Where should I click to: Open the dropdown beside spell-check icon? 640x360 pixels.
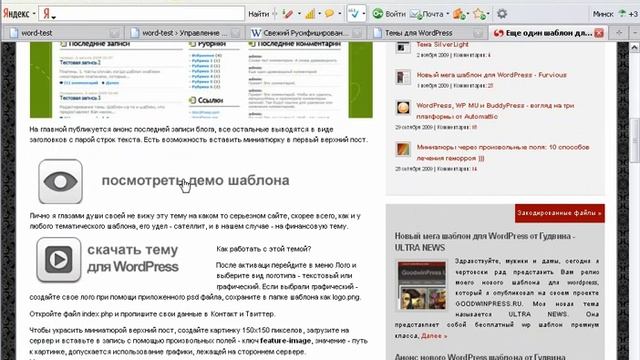[x=363, y=14]
